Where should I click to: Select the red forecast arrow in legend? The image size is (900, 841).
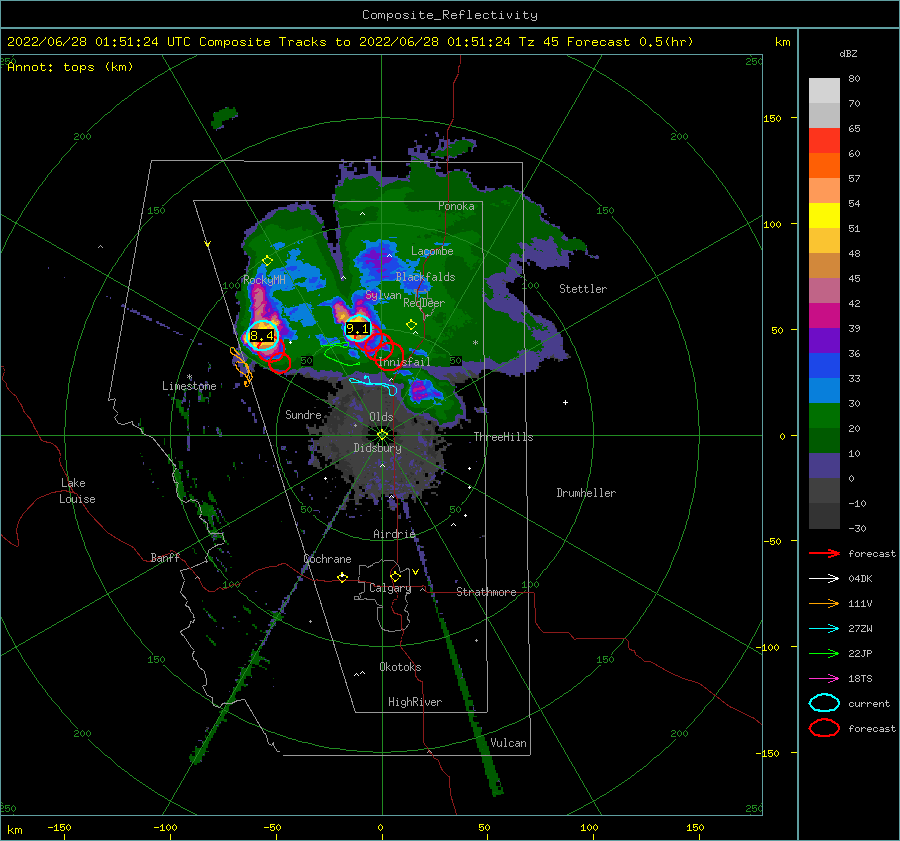point(824,553)
